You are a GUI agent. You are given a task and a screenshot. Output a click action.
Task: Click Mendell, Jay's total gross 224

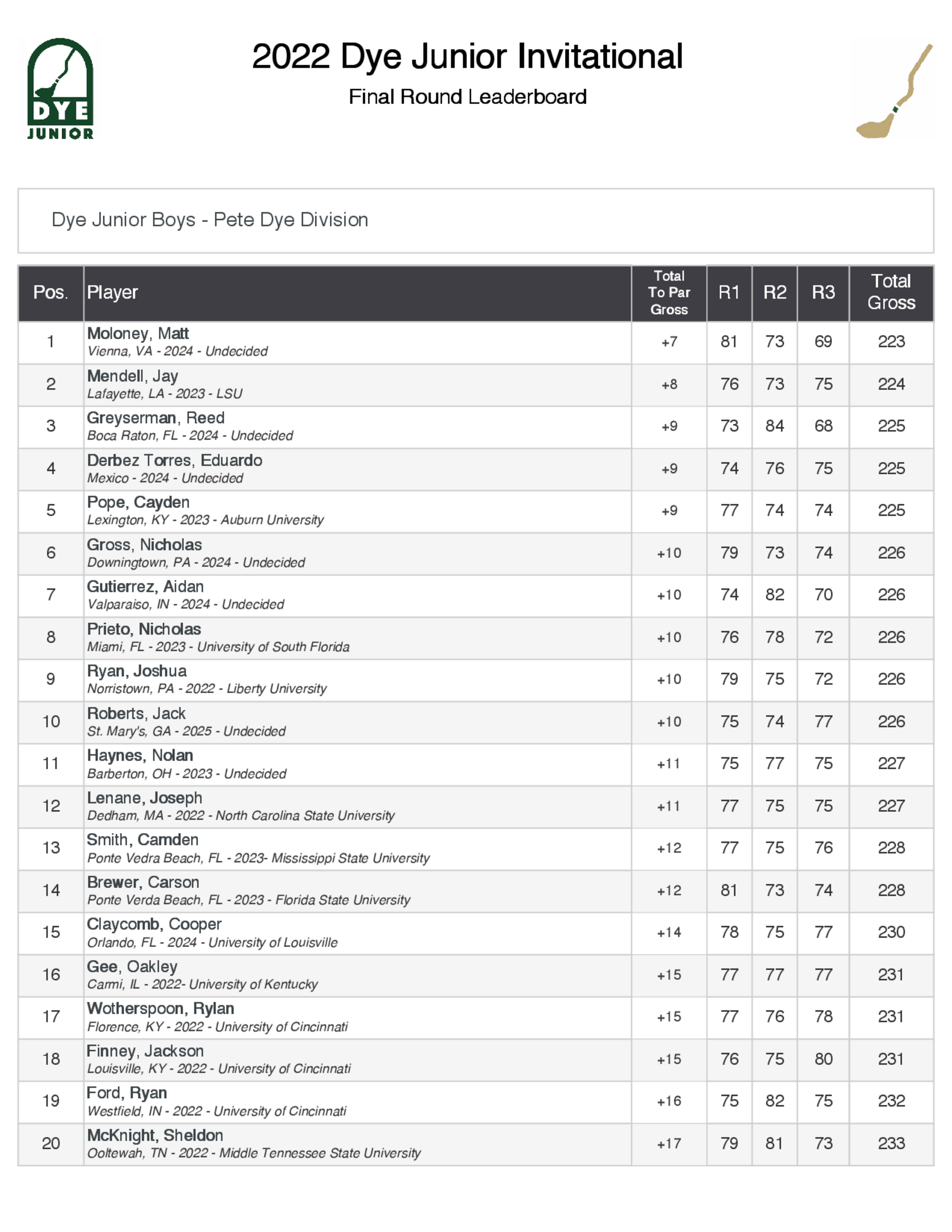[x=891, y=384]
